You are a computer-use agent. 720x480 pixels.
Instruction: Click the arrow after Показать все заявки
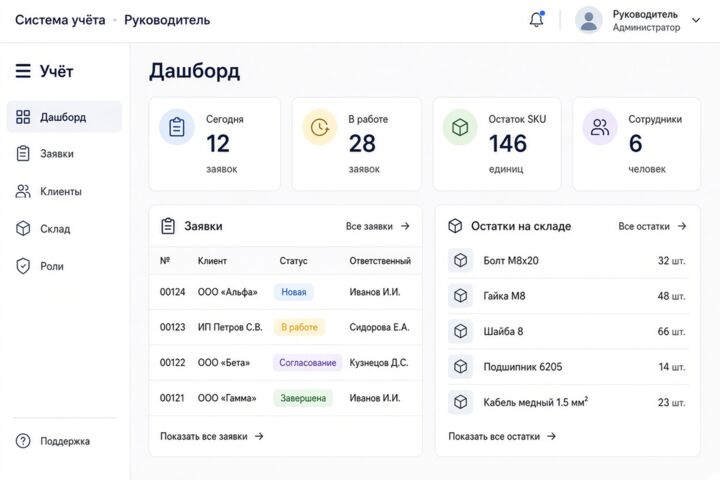(259, 436)
